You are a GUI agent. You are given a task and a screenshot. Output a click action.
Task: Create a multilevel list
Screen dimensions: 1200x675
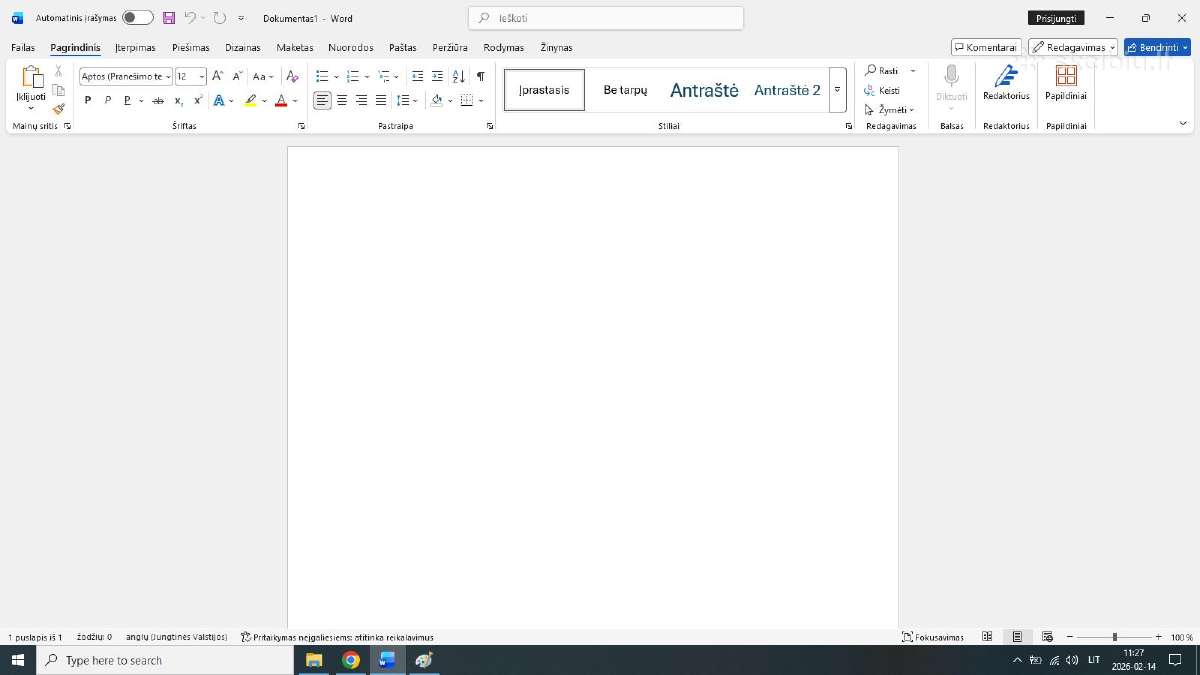(384, 76)
